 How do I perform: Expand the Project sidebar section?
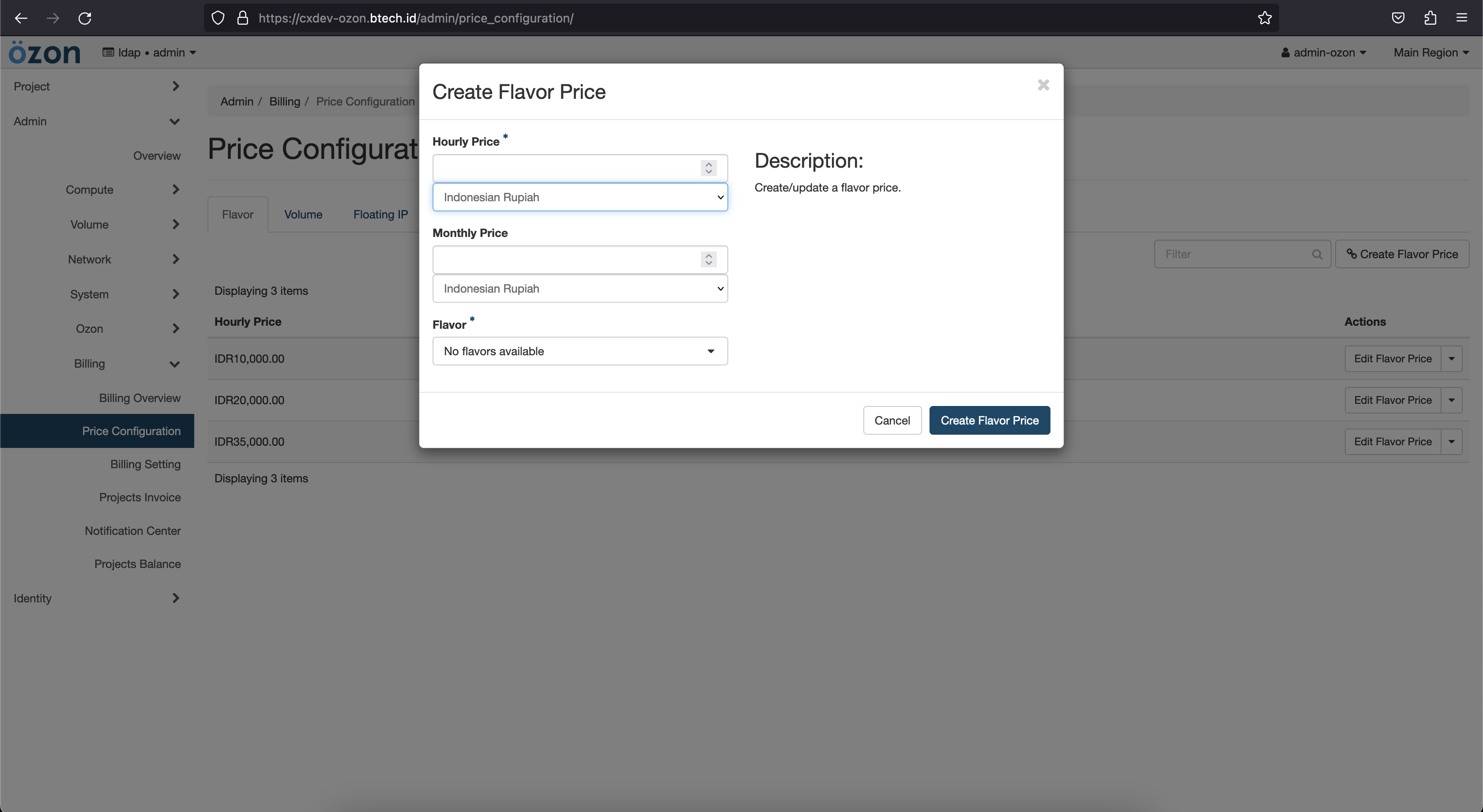(97, 86)
